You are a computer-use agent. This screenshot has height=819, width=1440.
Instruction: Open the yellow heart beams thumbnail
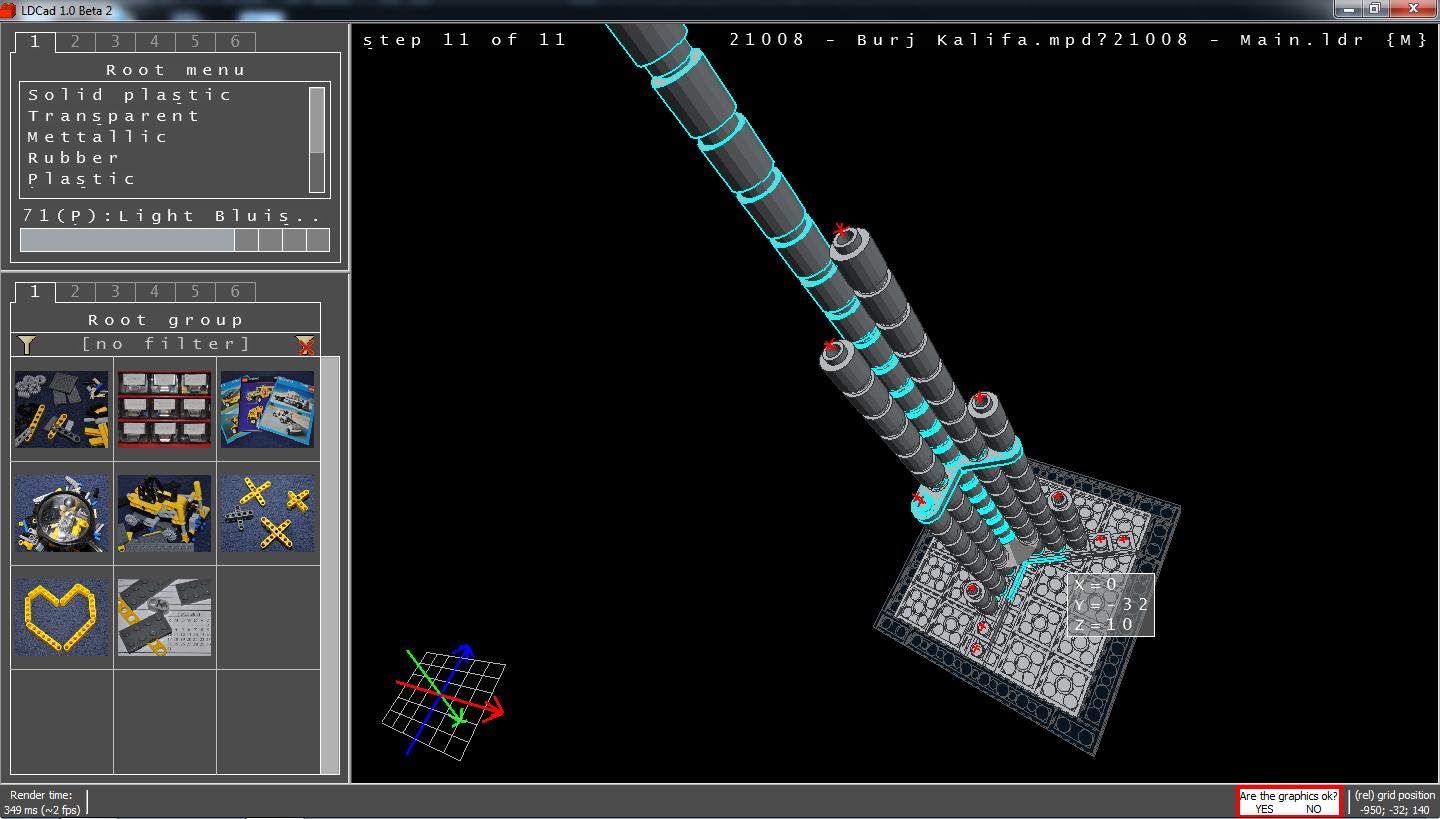(x=62, y=617)
